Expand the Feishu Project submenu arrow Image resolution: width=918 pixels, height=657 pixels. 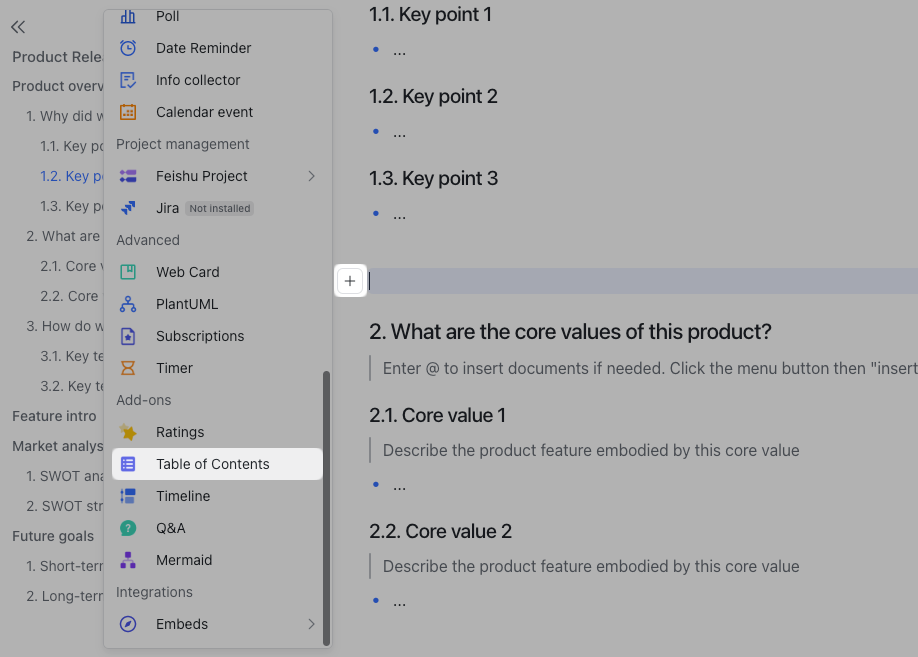pyautogui.click(x=311, y=176)
